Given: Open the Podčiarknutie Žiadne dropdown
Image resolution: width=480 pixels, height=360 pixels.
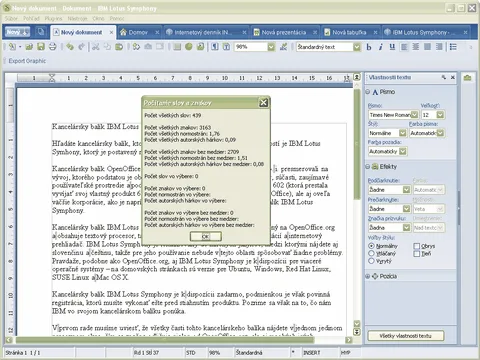Looking at the screenshot, I should coord(406,190).
